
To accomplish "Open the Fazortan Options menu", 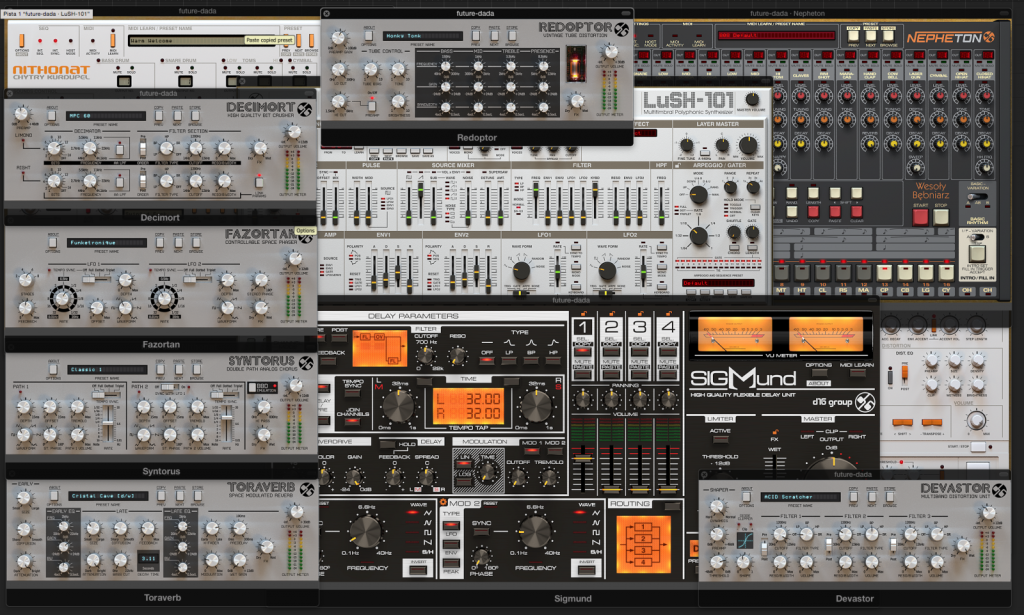I will [53, 243].
